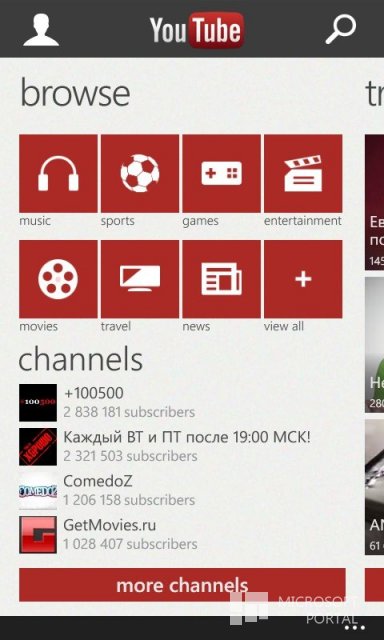Tap the music label under tile

(x=35, y=221)
